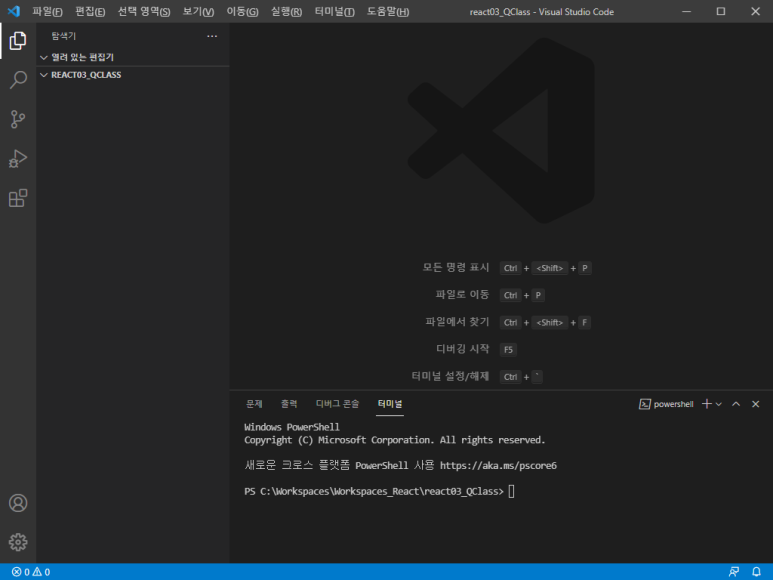
Task: Click the errors and warnings status indicator
Action: click(x=31, y=572)
